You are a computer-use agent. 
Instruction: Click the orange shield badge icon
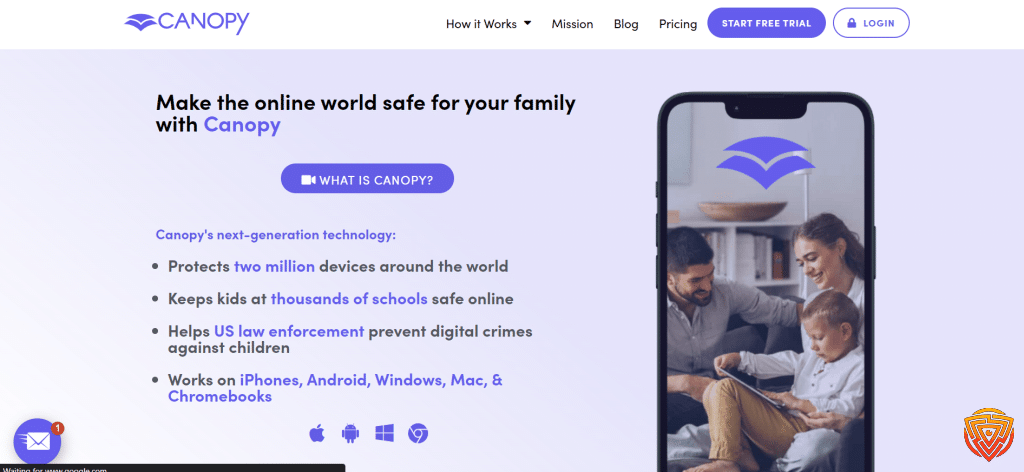point(988,435)
